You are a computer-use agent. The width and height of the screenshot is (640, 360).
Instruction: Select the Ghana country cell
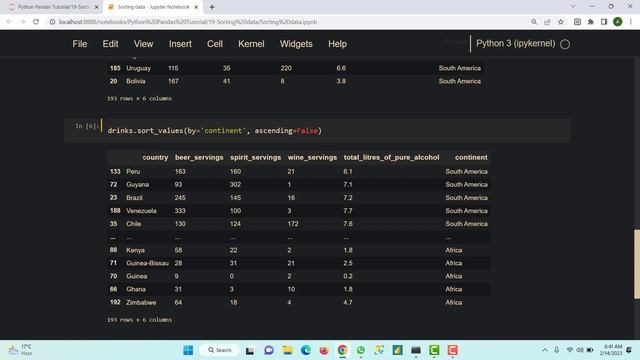(136, 289)
